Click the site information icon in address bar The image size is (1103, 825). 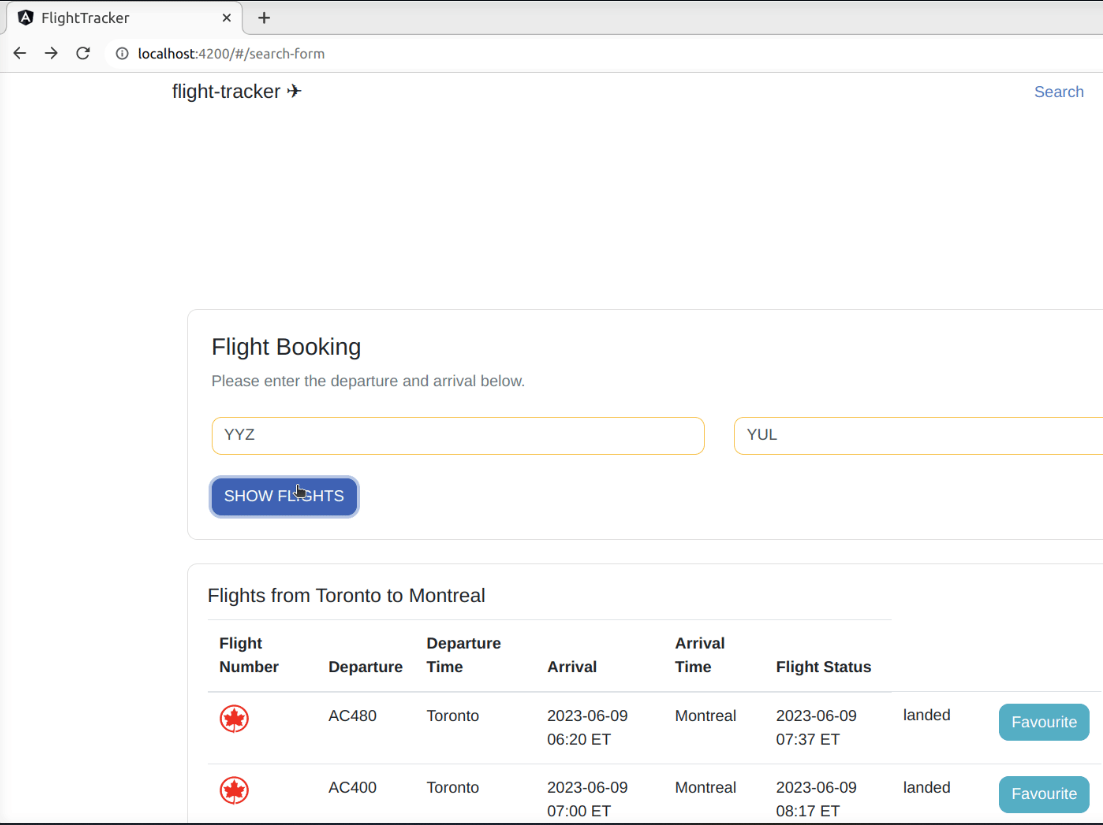[x=121, y=54]
